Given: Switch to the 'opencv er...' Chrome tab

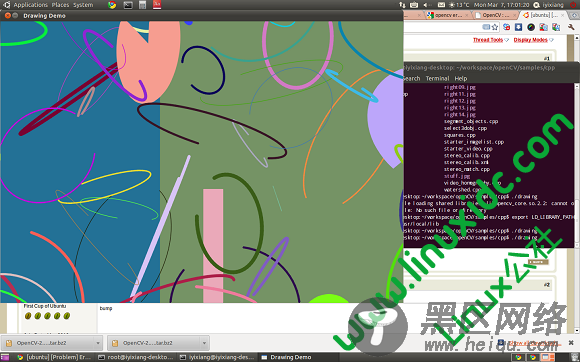Looking at the screenshot, I should coord(448,15).
